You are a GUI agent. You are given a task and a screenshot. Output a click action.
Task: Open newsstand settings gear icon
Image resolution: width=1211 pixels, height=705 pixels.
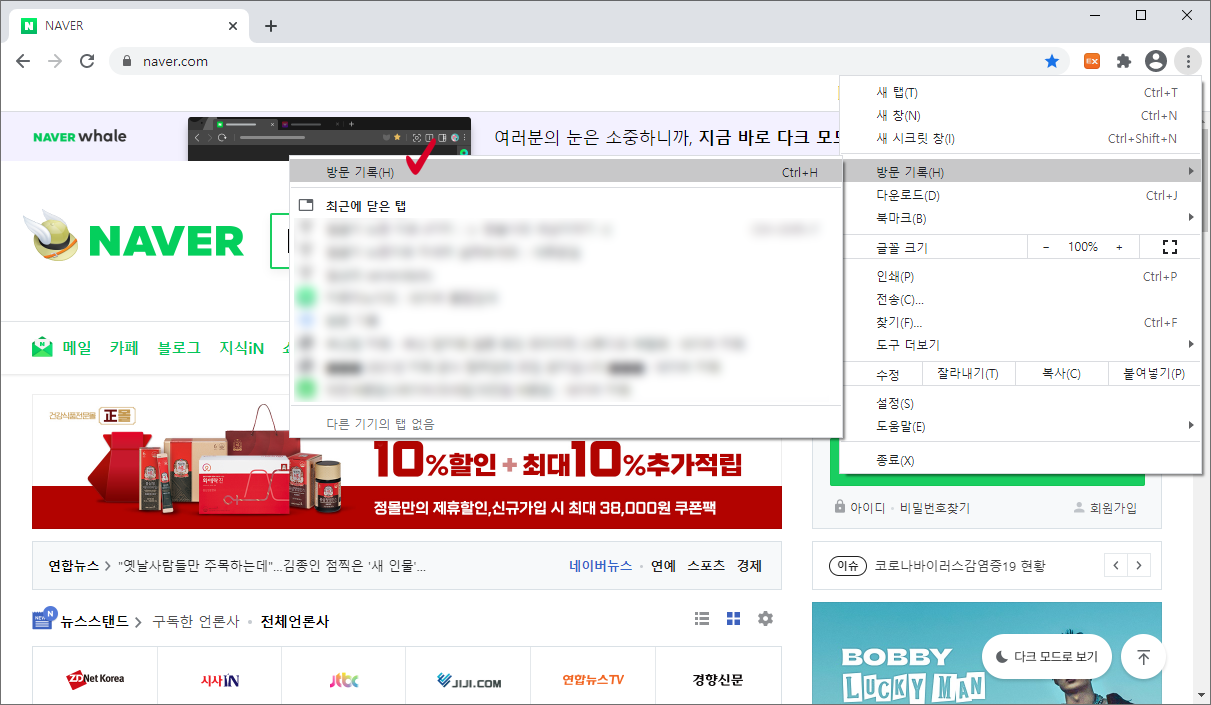point(765,619)
